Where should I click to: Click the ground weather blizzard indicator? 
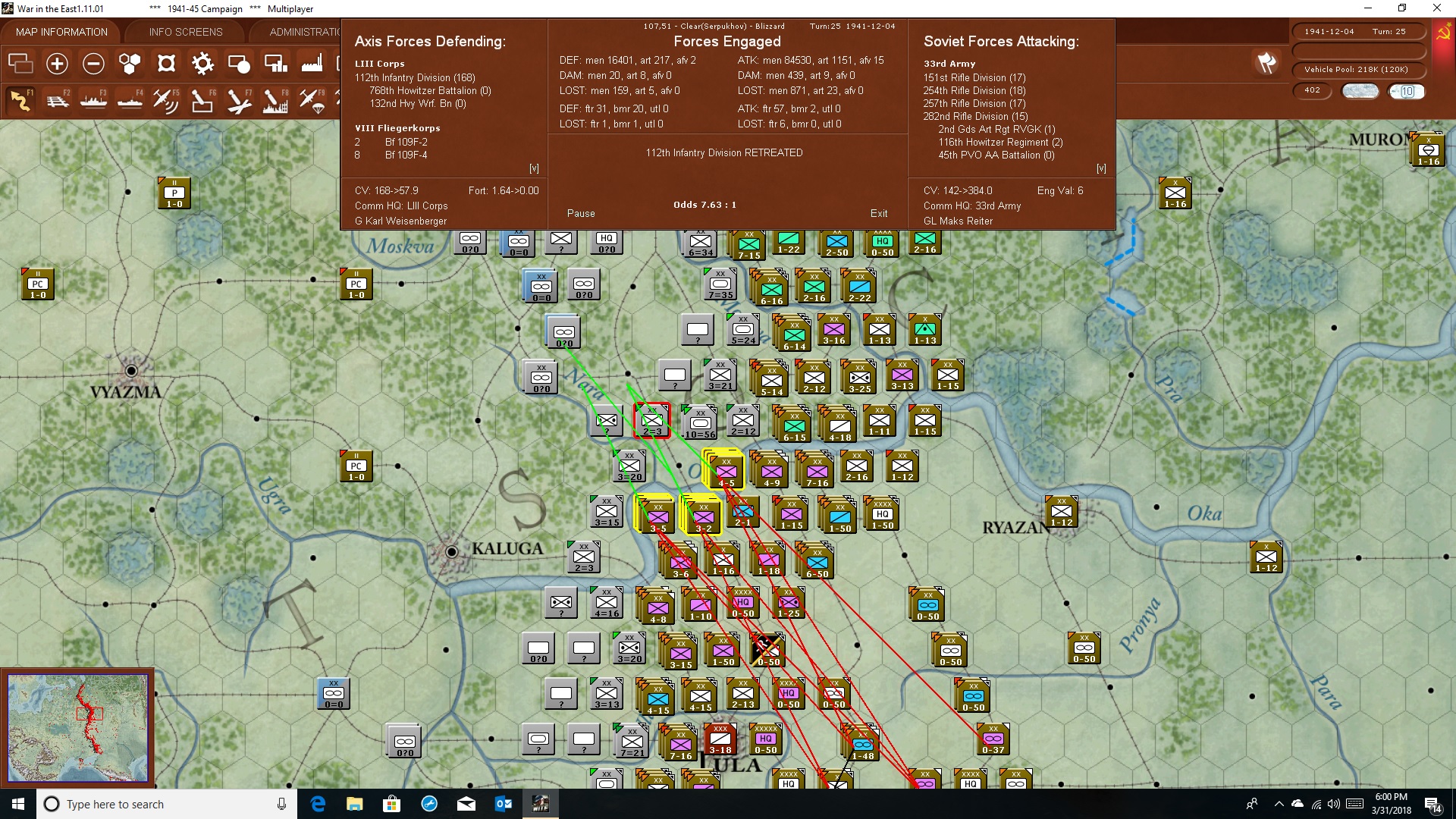click(1360, 91)
